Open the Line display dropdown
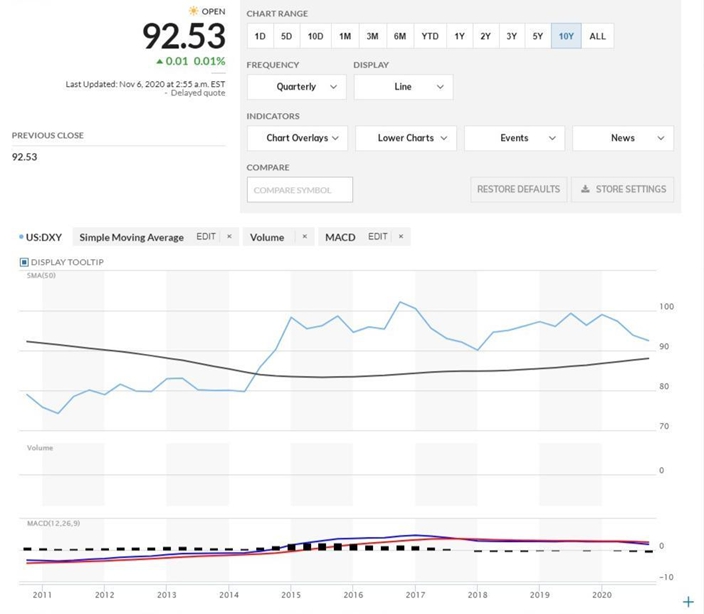704x614 pixels. 403,87
